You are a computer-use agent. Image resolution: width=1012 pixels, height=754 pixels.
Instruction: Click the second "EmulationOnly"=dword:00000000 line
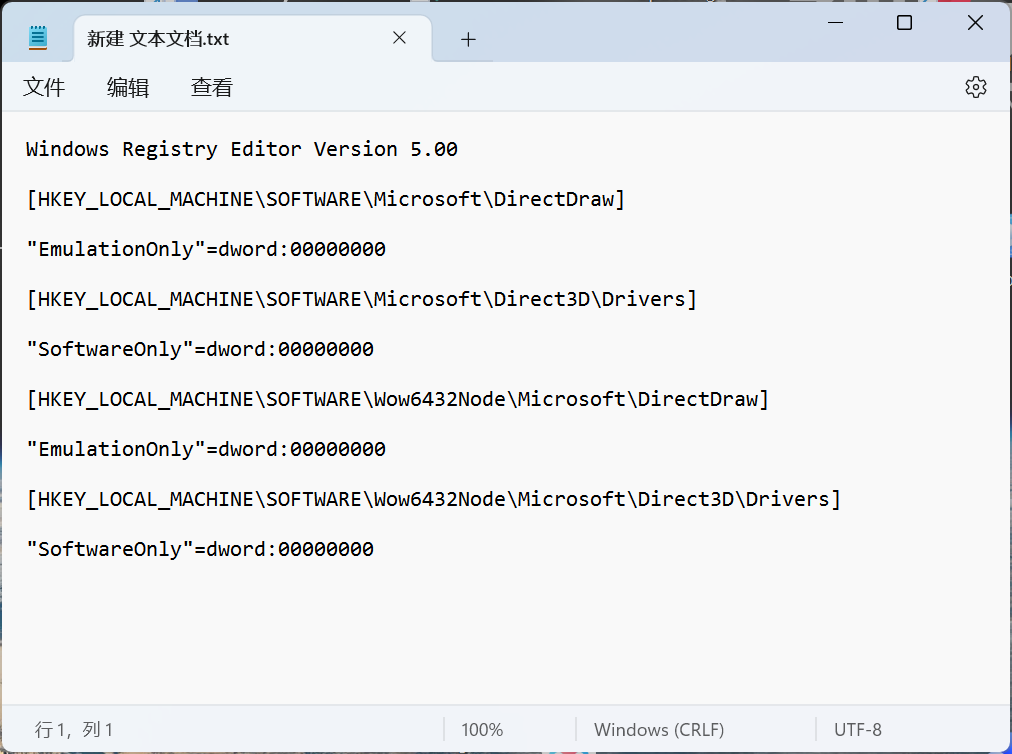[207, 449]
